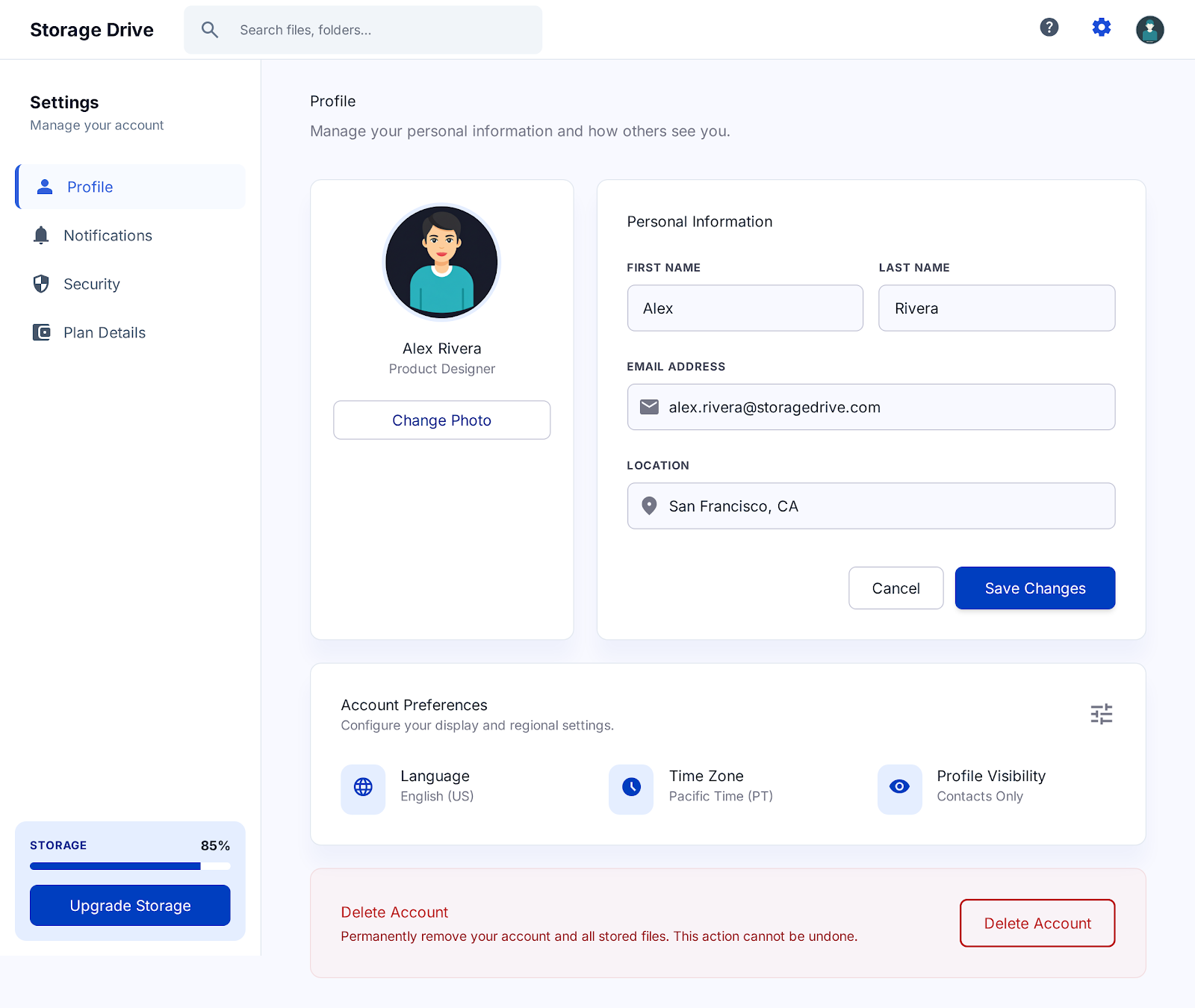Click the Time Zone clock icon
Image resolution: width=1195 pixels, height=1008 pixels.
631,787
